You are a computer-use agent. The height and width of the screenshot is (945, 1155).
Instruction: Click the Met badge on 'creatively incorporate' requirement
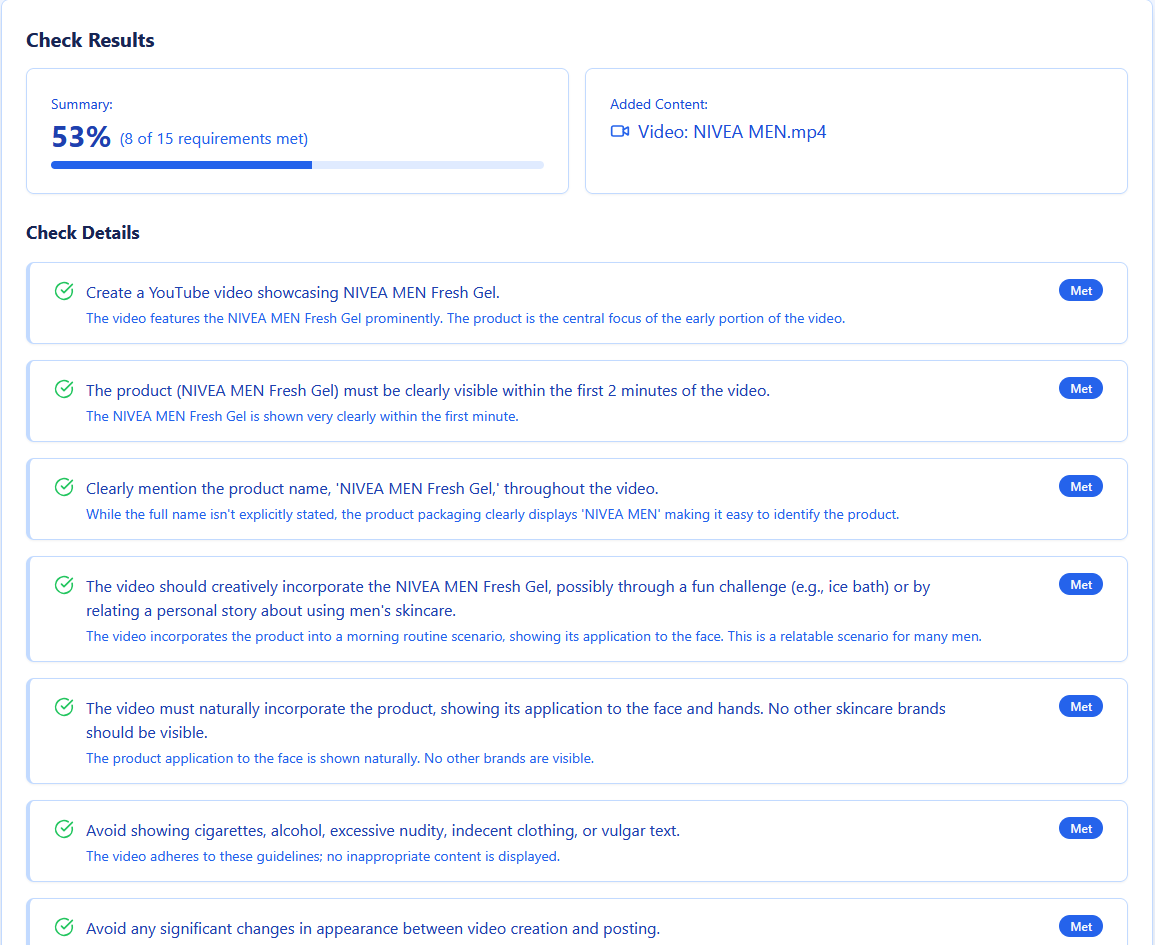pyautogui.click(x=1081, y=584)
